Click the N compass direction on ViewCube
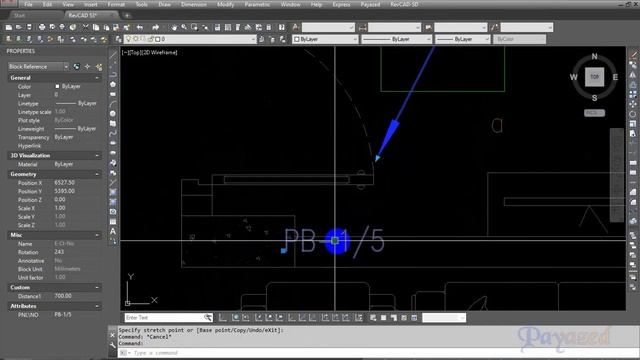Viewport: 640px width, 360px height. click(594, 57)
